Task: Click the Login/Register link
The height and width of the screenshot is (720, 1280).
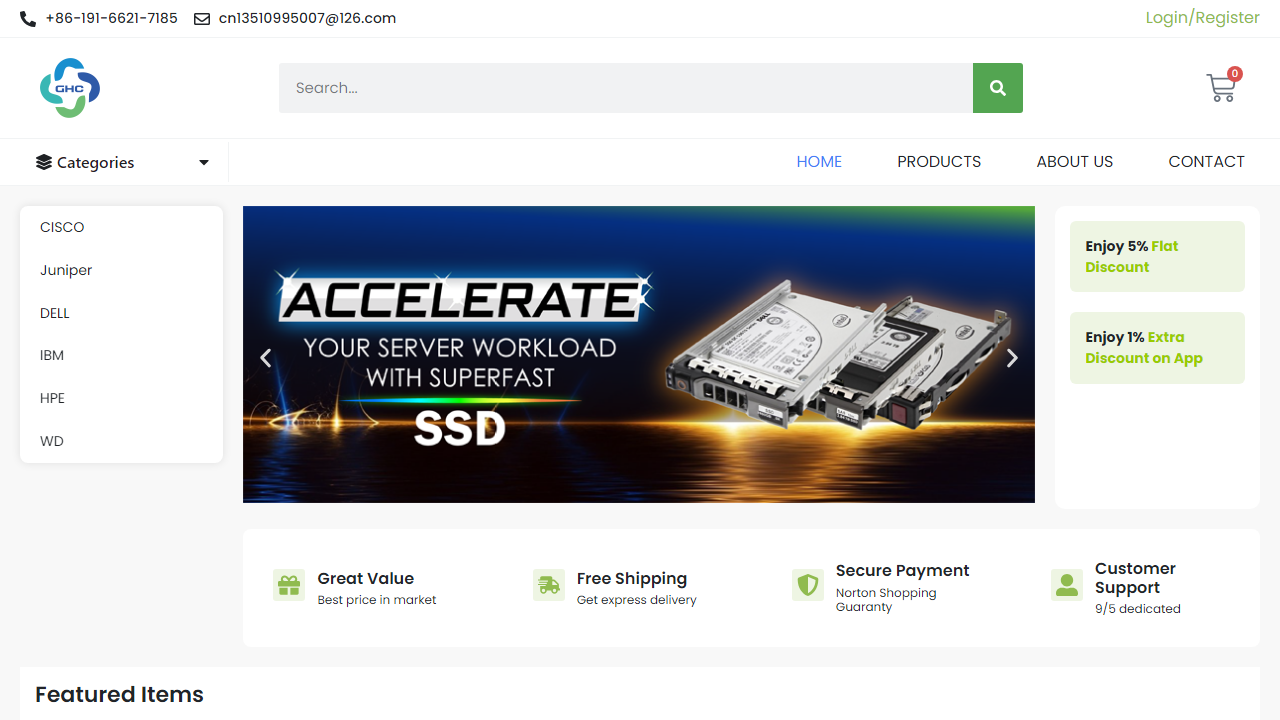Action: pyautogui.click(x=1202, y=18)
